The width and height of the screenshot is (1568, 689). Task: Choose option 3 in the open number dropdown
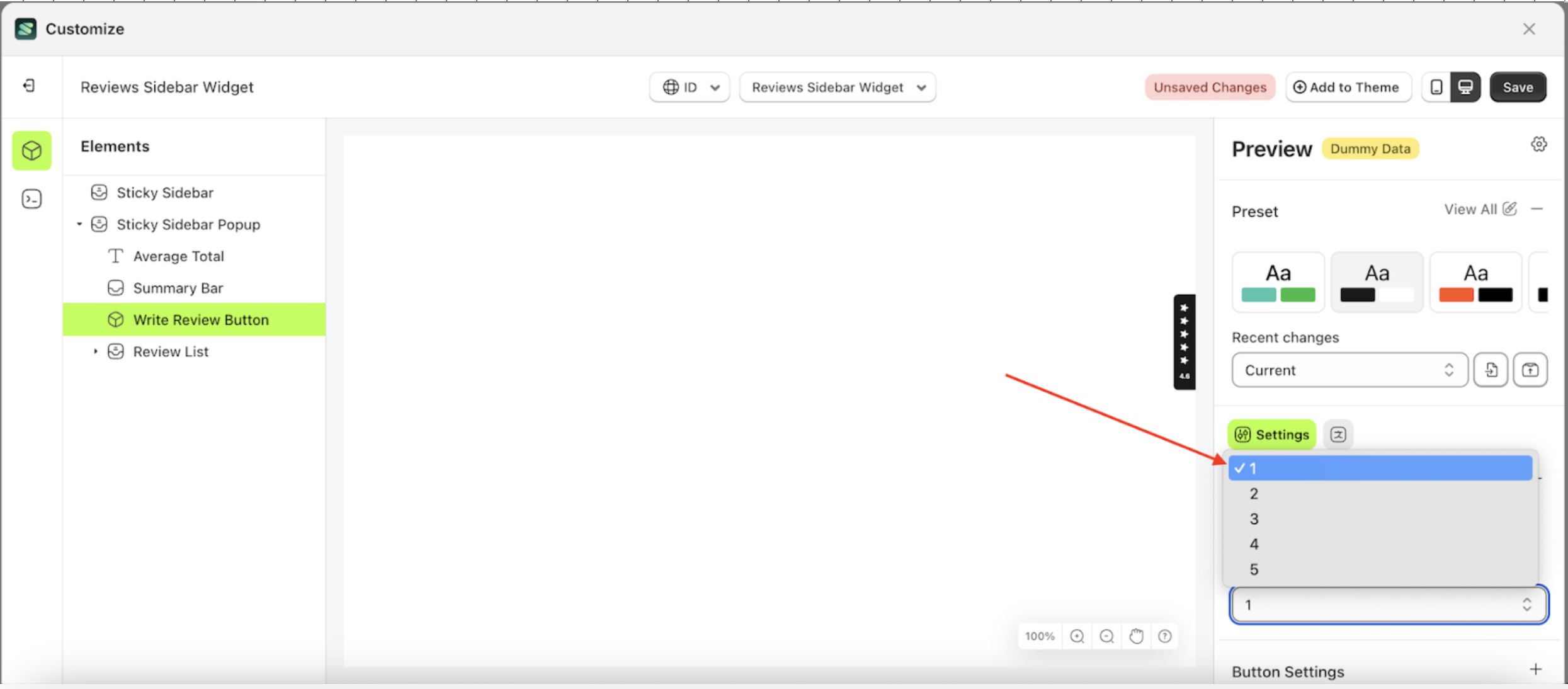click(x=1254, y=518)
